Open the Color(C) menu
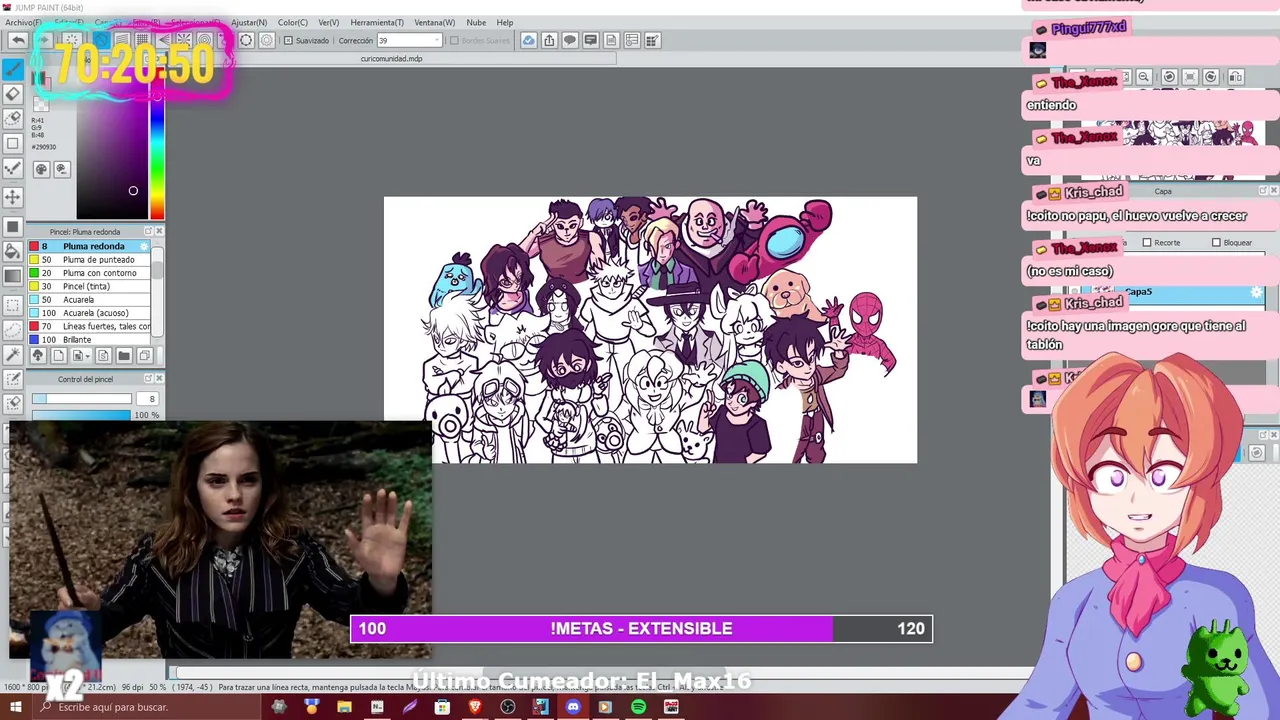Screen dimensions: 1280x720 pyautogui.click(x=293, y=22)
